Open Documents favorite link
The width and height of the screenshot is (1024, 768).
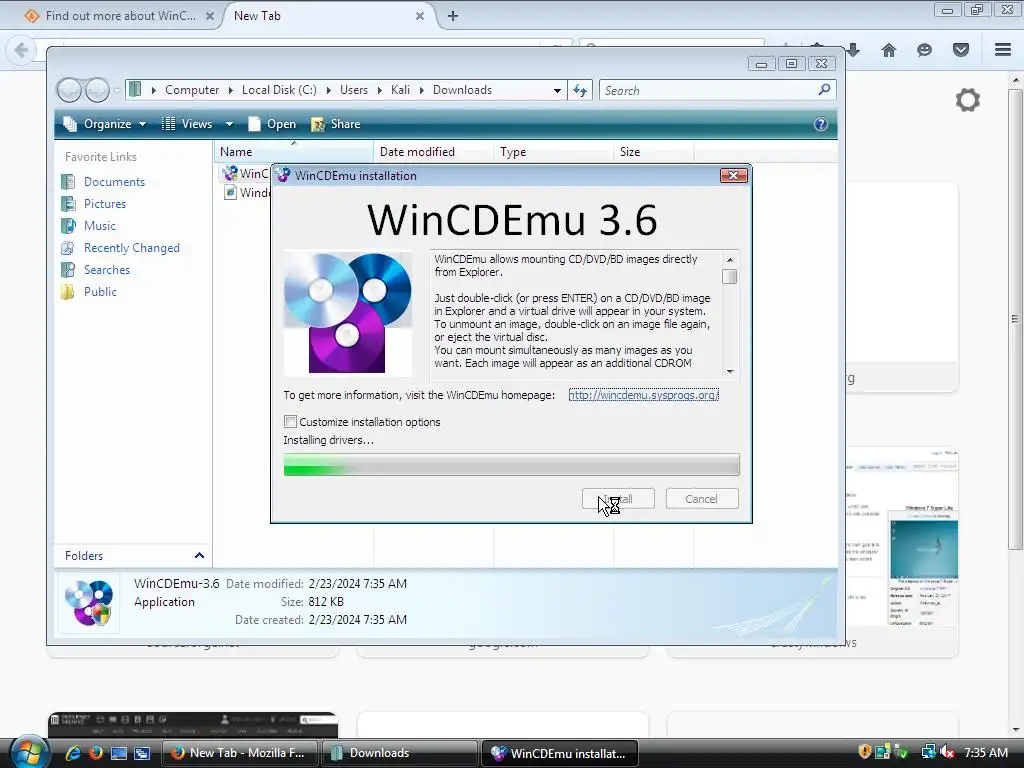(x=114, y=182)
